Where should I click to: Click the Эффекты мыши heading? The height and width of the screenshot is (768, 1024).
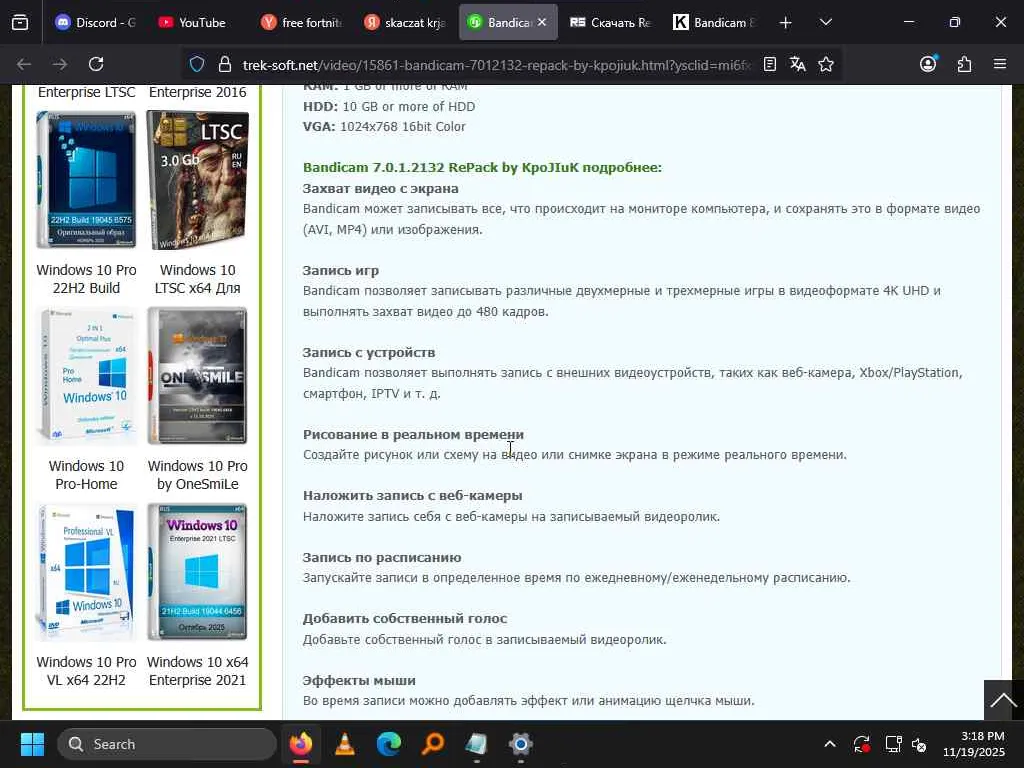tap(359, 680)
